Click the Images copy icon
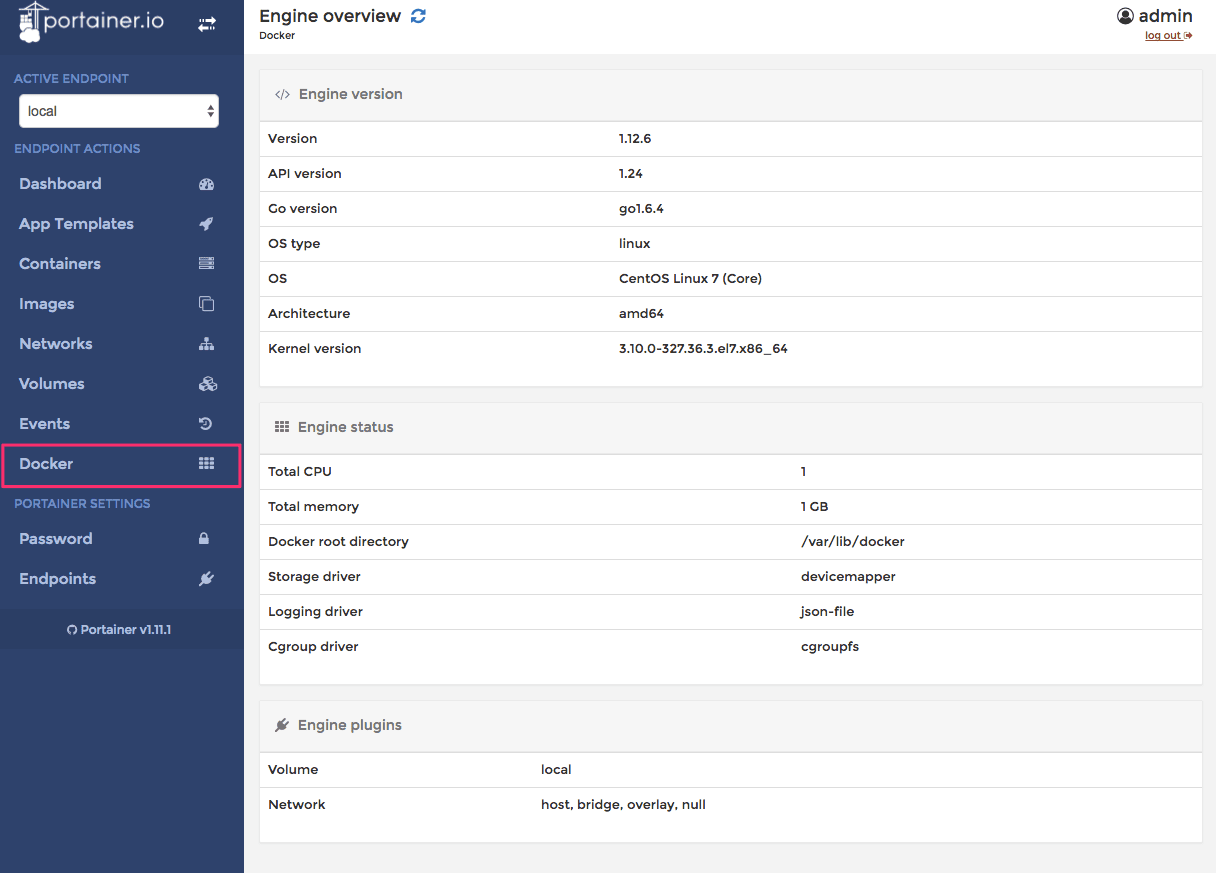1216x873 pixels. (207, 304)
